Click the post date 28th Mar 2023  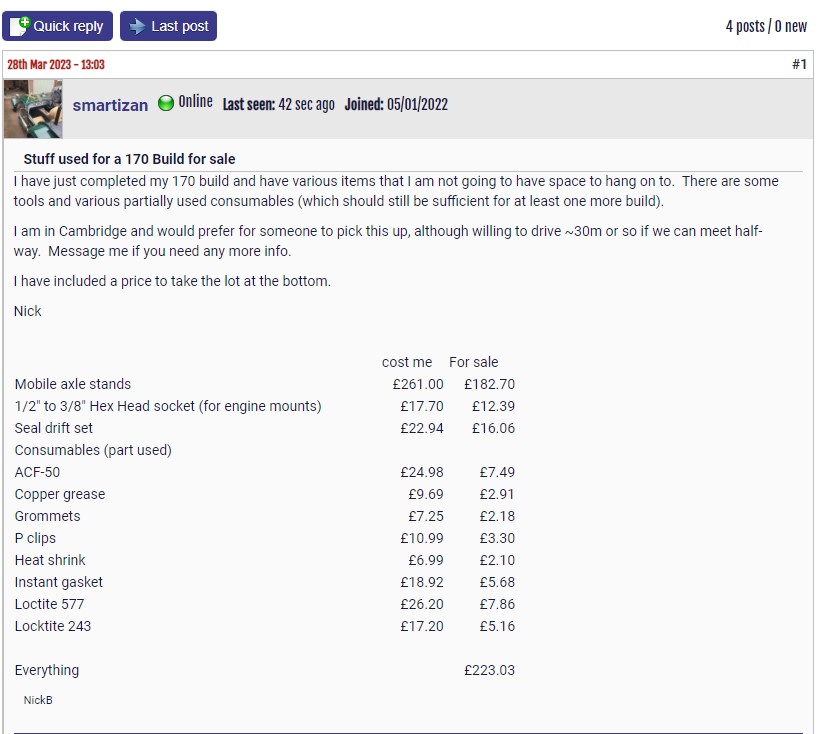pyautogui.click(x=56, y=64)
